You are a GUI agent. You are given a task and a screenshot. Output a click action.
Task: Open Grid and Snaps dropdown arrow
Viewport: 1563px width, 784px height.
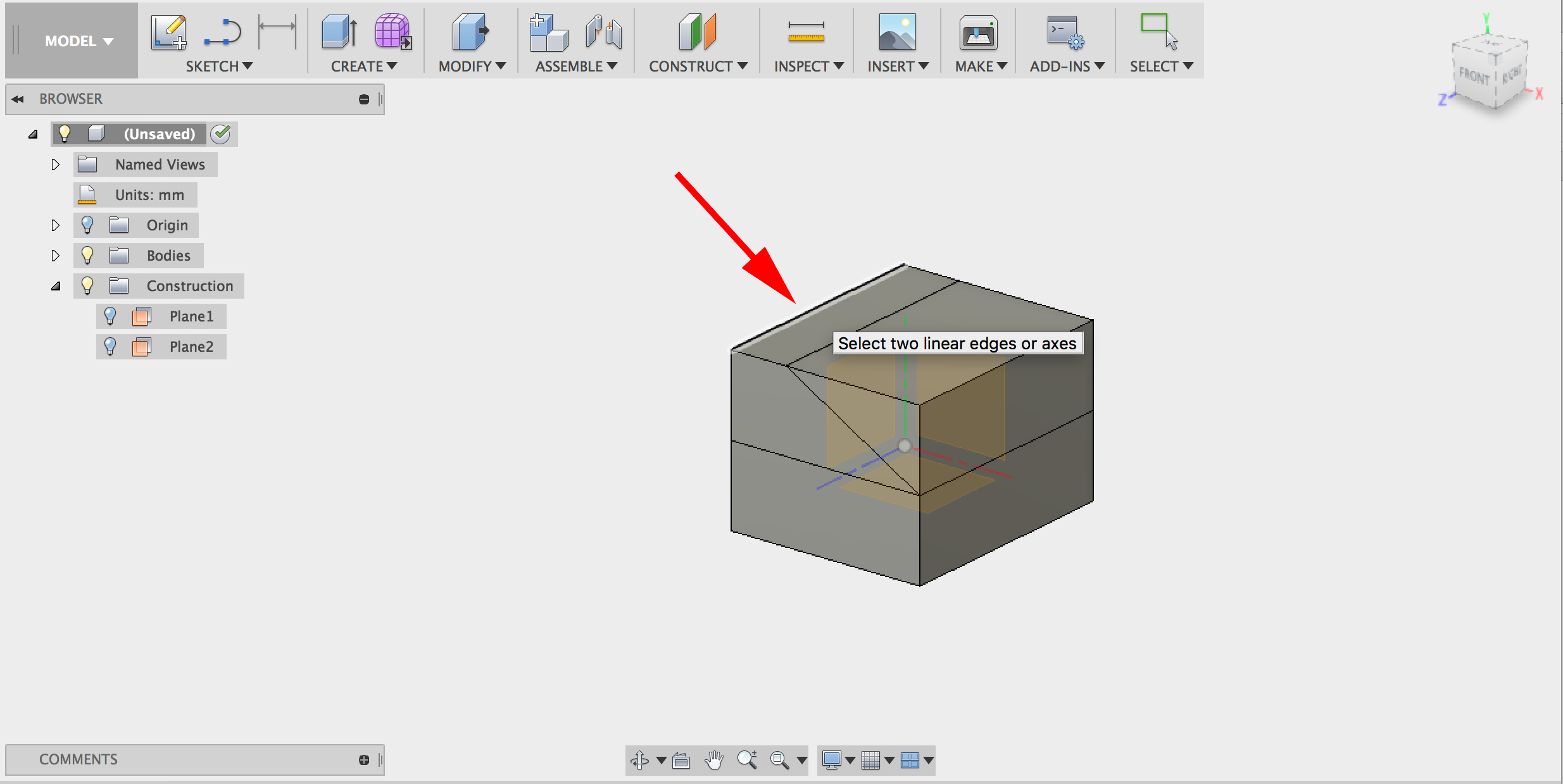889,760
